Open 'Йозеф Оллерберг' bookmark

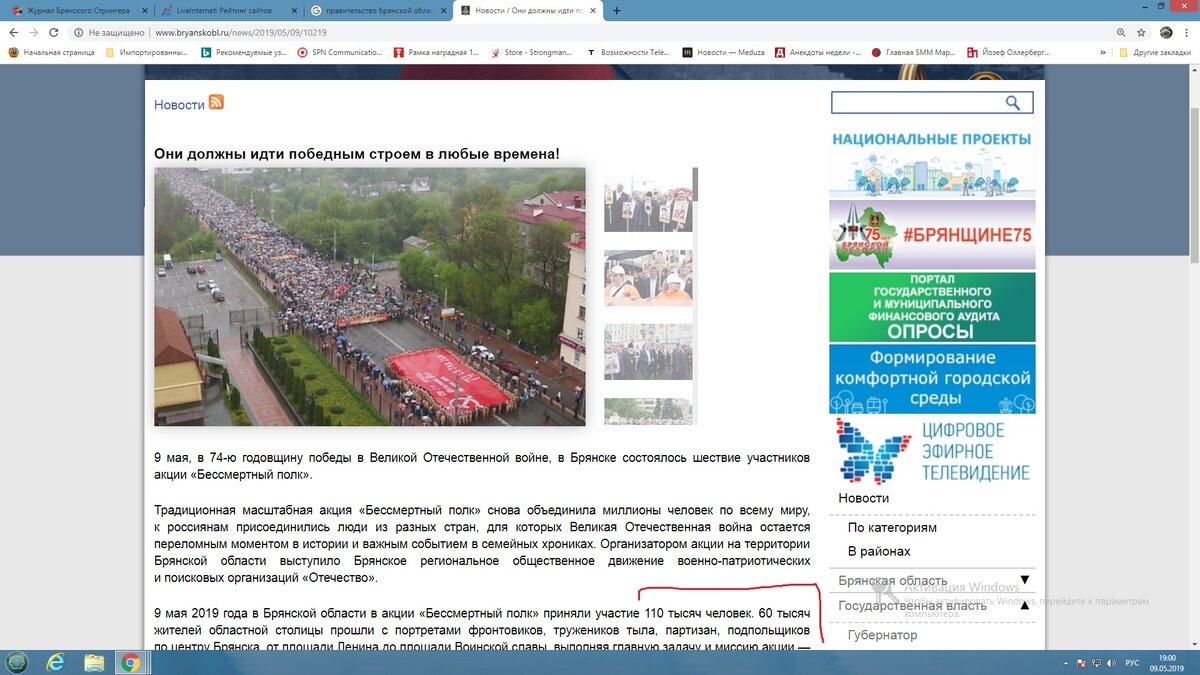tap(1011, 52)
